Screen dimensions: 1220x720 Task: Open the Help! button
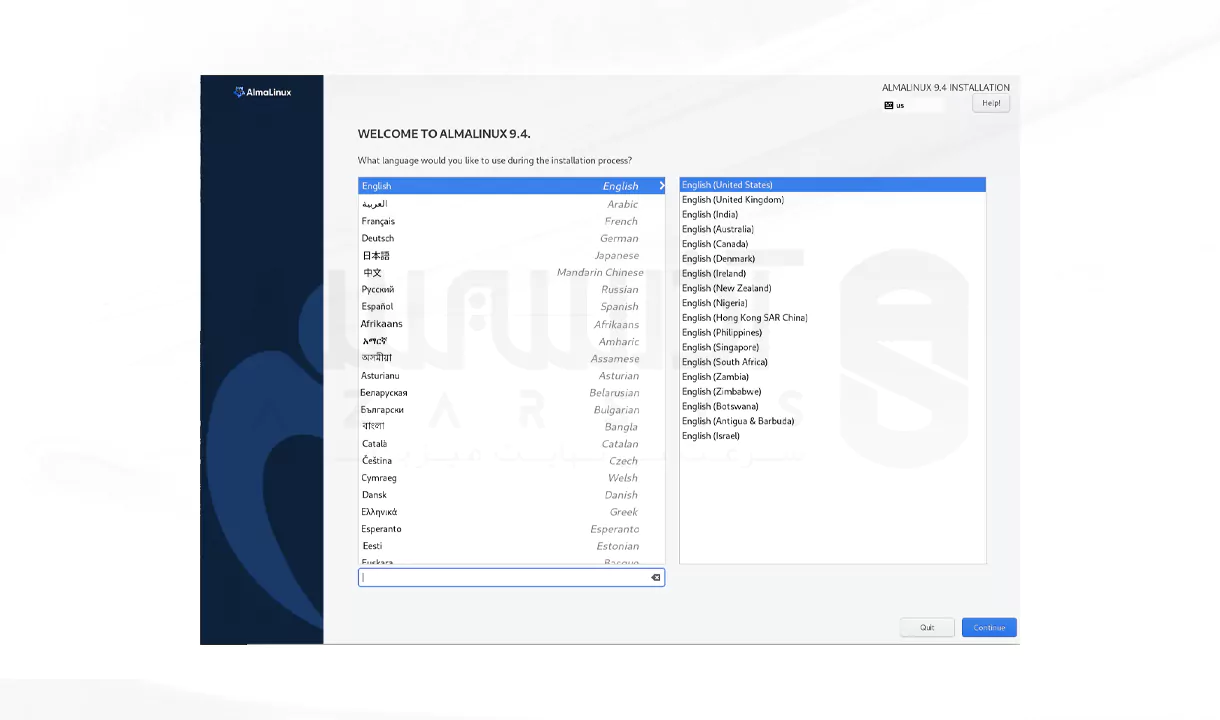coord(991,103)
